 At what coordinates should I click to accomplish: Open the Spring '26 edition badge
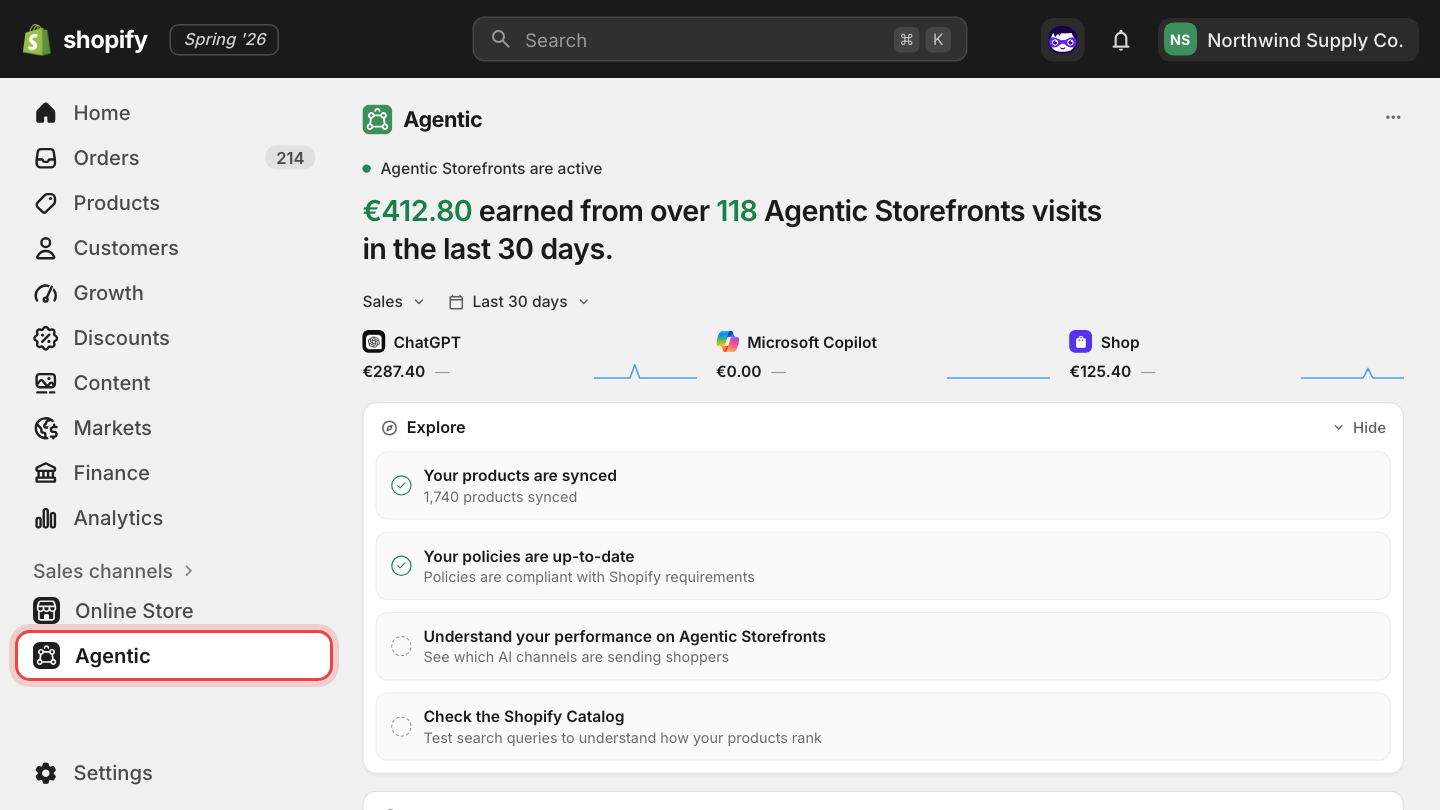click(224, 40)
